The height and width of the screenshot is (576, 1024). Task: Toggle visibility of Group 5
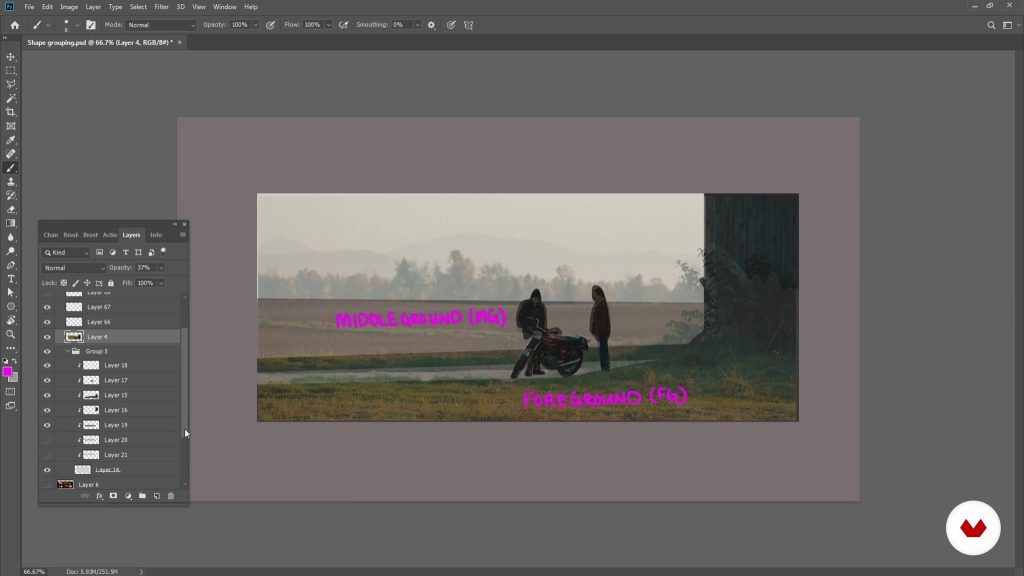[x=47, y=352]
